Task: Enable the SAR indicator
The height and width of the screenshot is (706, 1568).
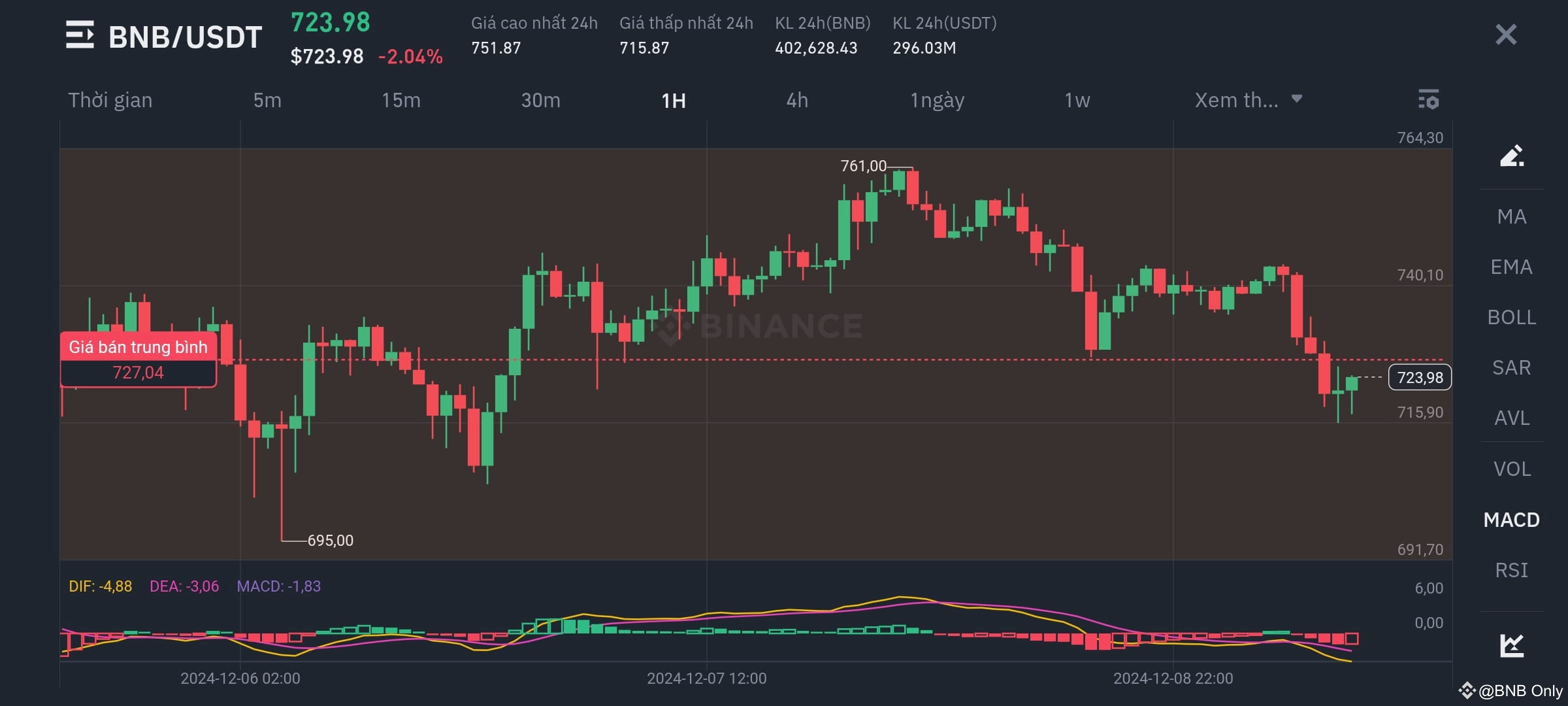Action: pos(1512,367)
